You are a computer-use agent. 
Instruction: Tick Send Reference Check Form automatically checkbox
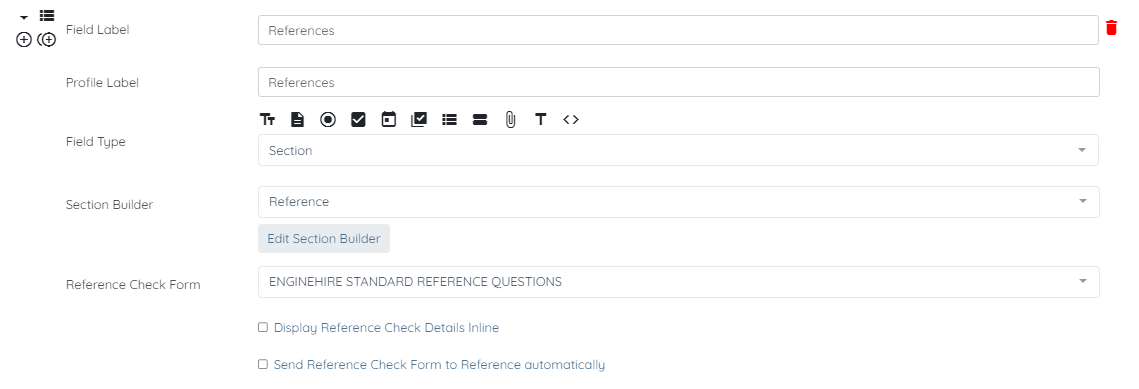(x=263, y=364)
